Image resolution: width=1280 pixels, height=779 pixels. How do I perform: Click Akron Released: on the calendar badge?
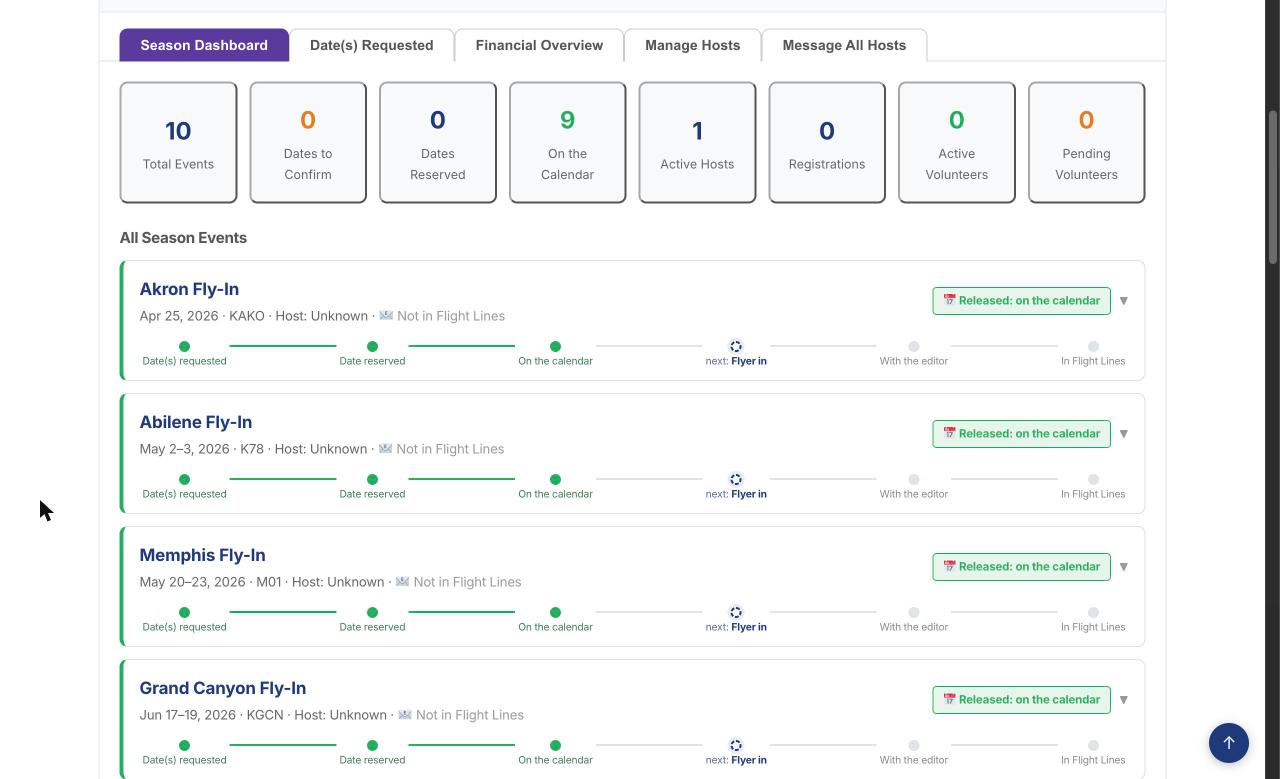click(x=1021, y=301)
